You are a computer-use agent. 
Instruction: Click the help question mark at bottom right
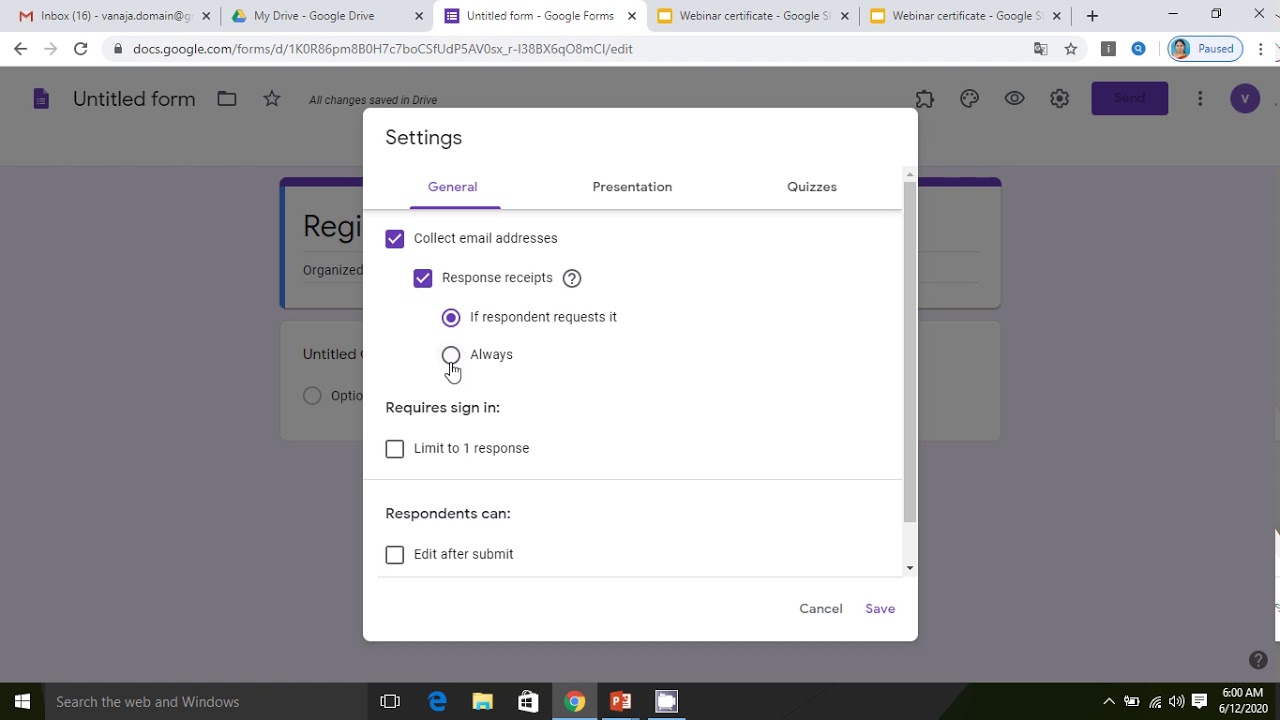click(x=1258, y=660)
